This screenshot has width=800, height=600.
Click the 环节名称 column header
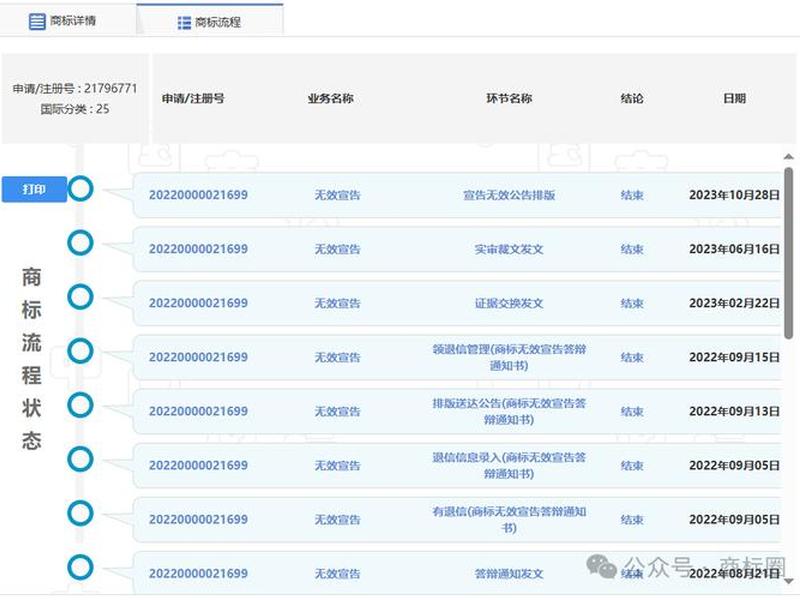tap(509, 98)
